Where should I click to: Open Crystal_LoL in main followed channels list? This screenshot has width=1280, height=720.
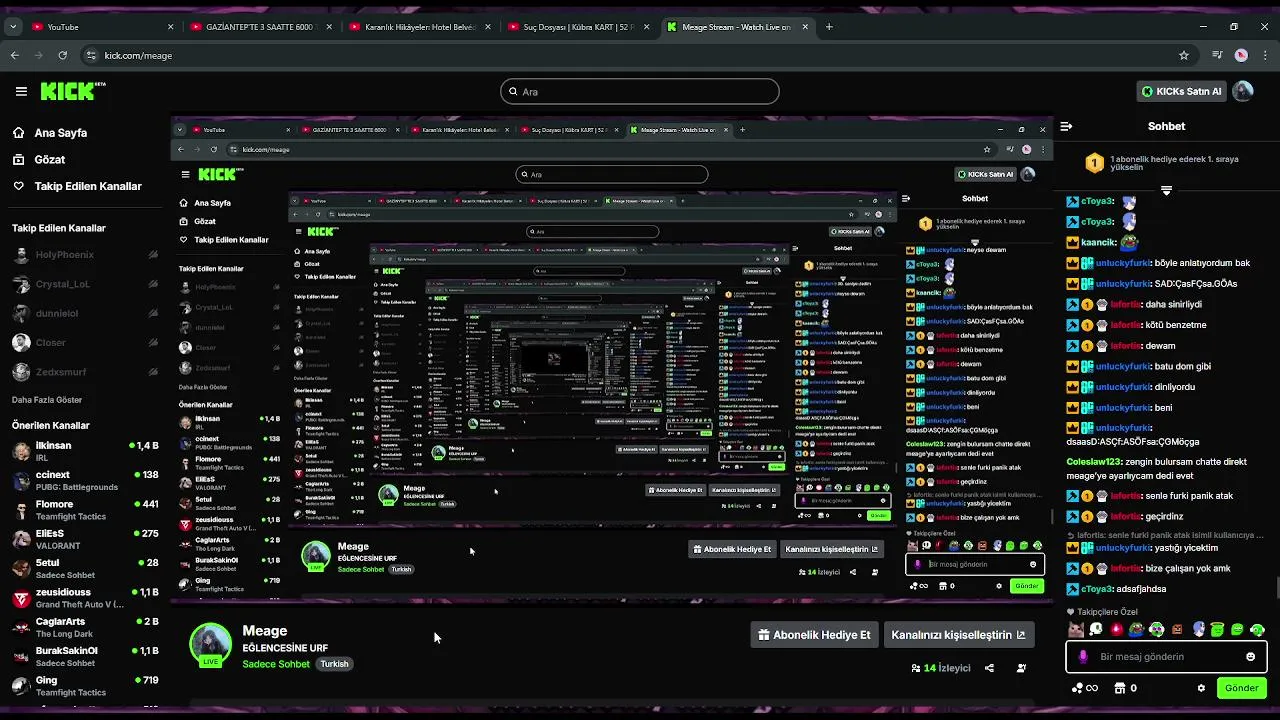coord(84,284)
